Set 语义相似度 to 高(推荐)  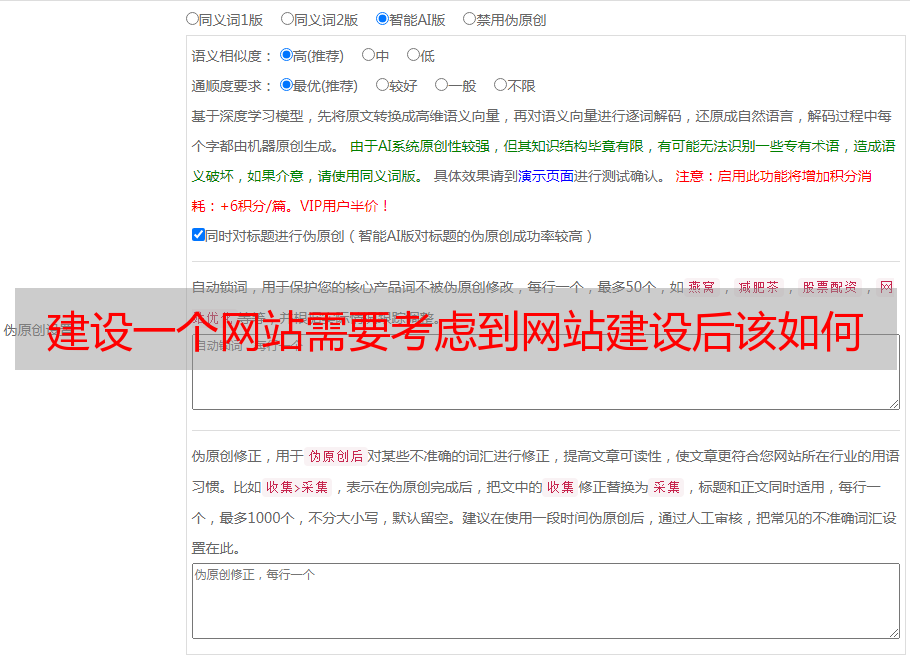pyautogui.click(x=286, y=55)
